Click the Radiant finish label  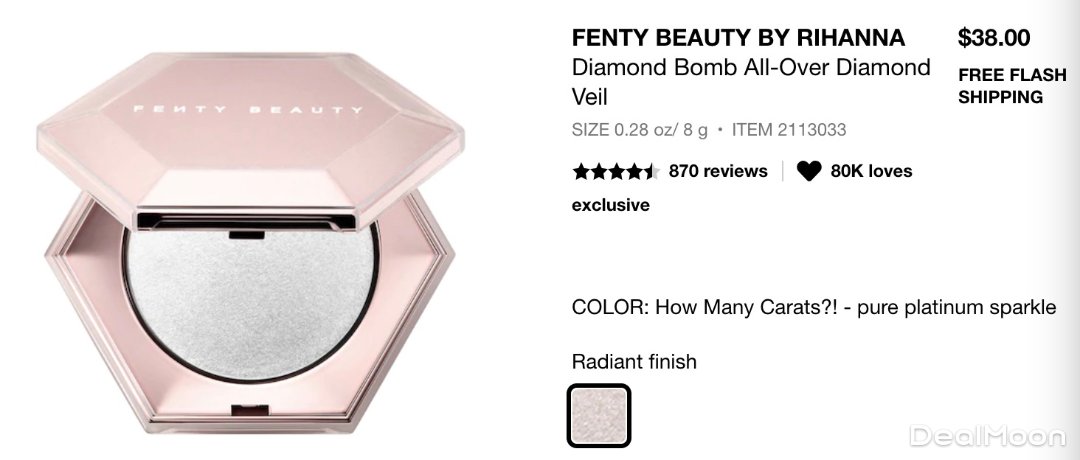pos(634,362)
